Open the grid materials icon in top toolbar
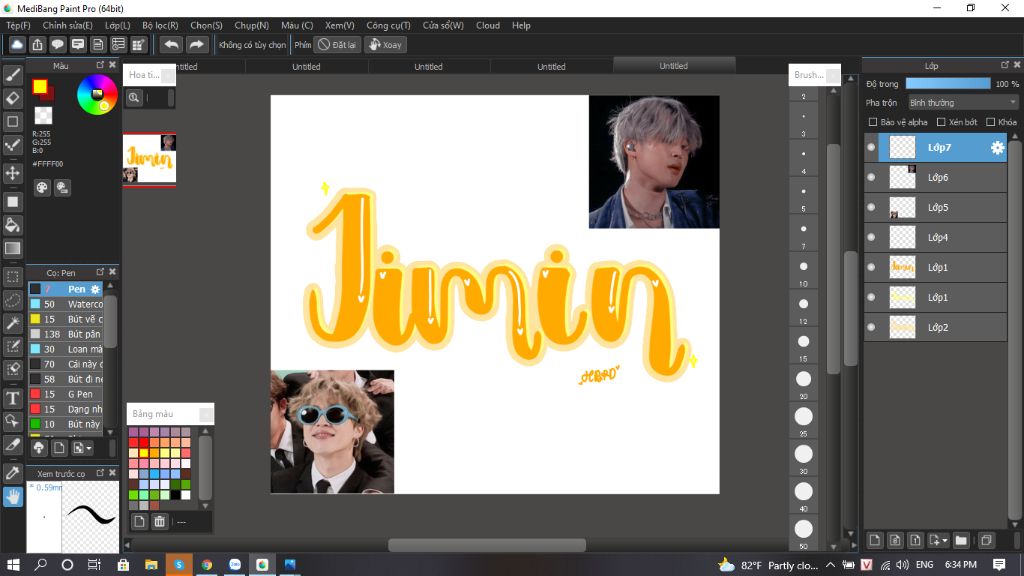 click(x=138, y=44)
